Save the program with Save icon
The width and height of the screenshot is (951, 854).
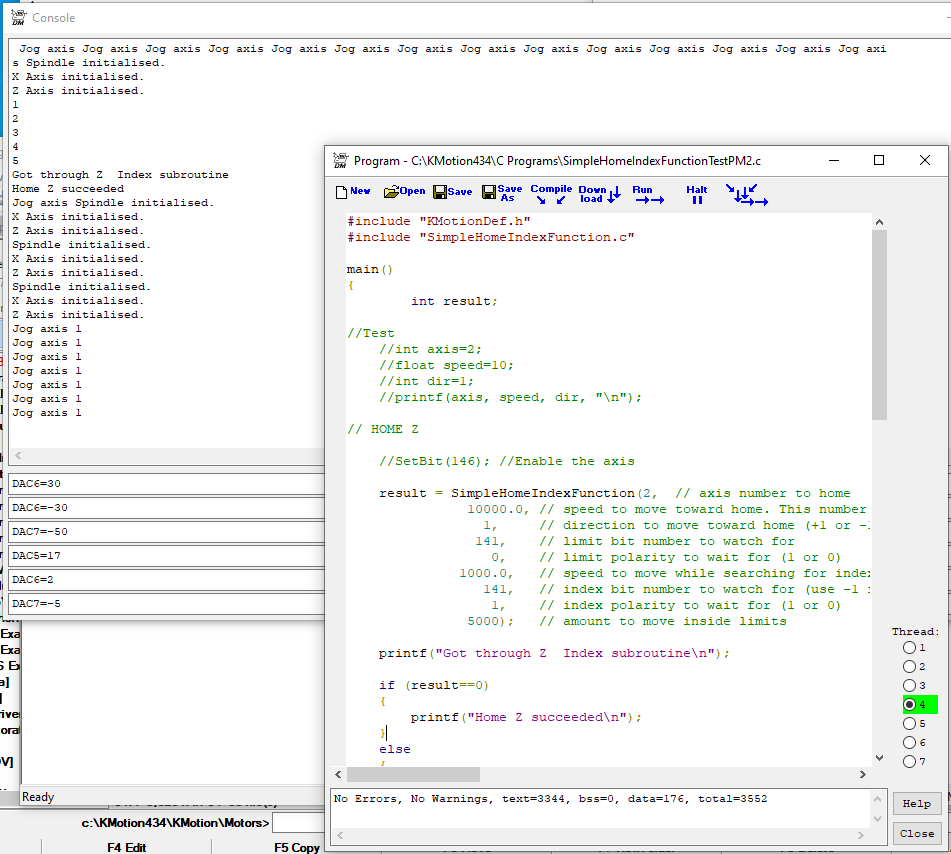point(453,192)
